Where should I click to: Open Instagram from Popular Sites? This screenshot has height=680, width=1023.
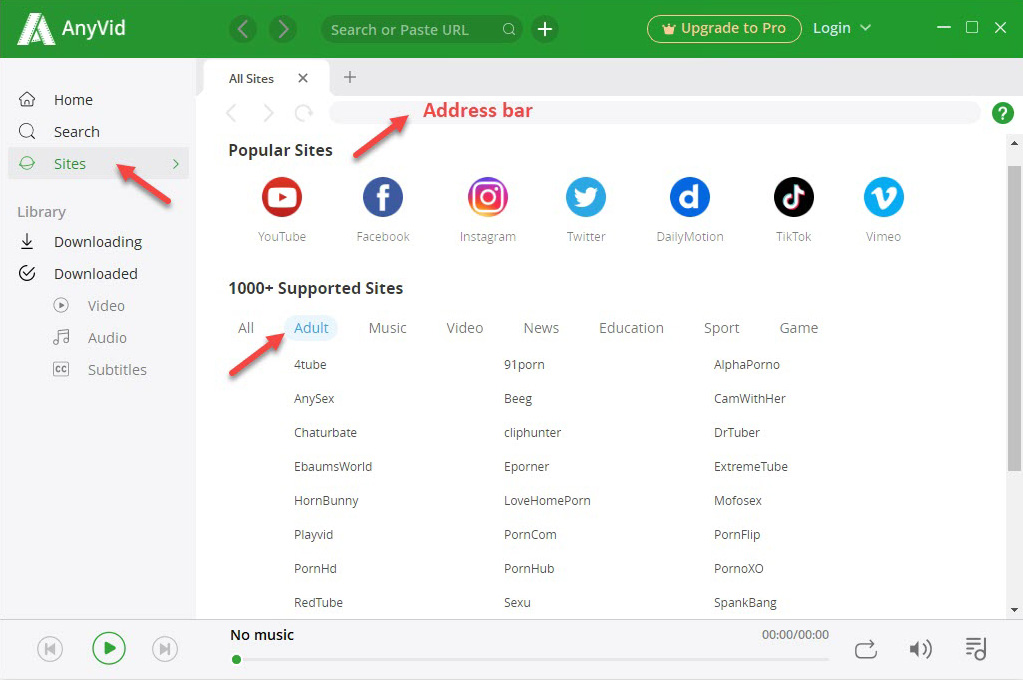point(487,197)
